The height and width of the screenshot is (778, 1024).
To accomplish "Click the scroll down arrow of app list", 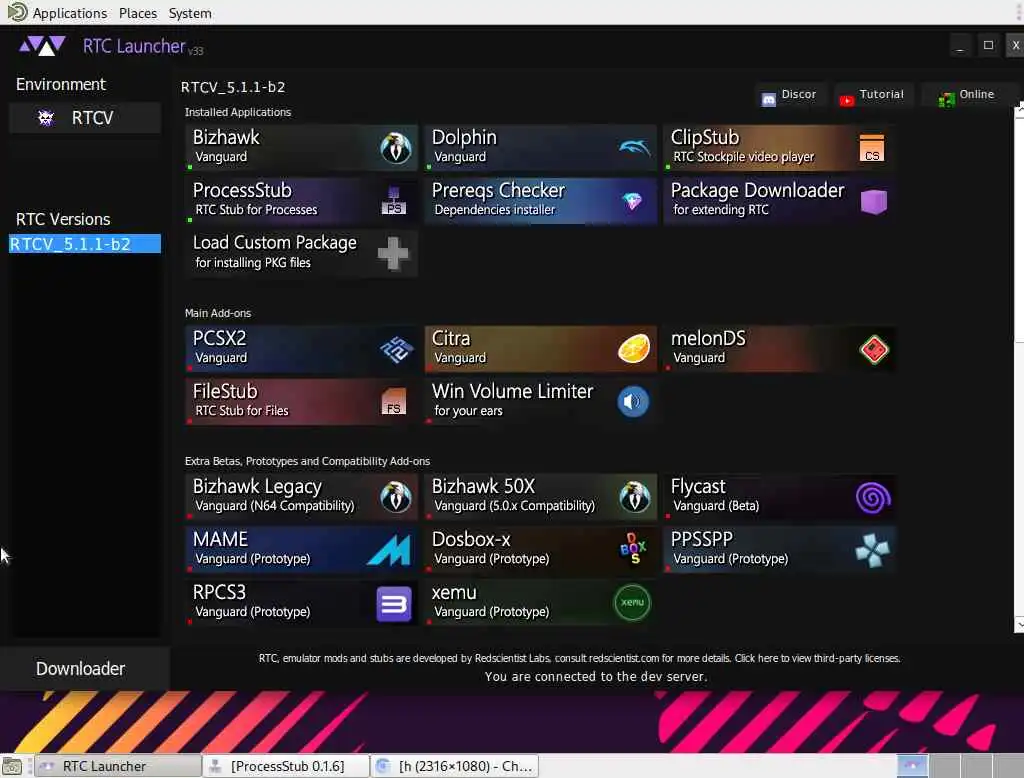I will [x=1019, y=626].
